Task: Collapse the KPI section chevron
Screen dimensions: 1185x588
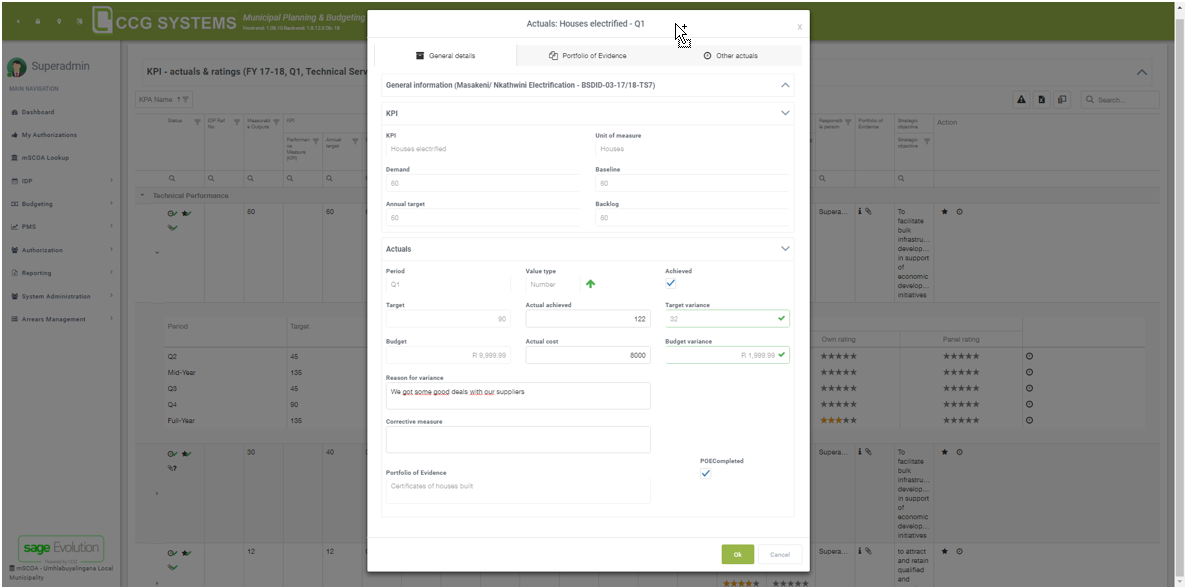Action: click(x=785, y=114)
